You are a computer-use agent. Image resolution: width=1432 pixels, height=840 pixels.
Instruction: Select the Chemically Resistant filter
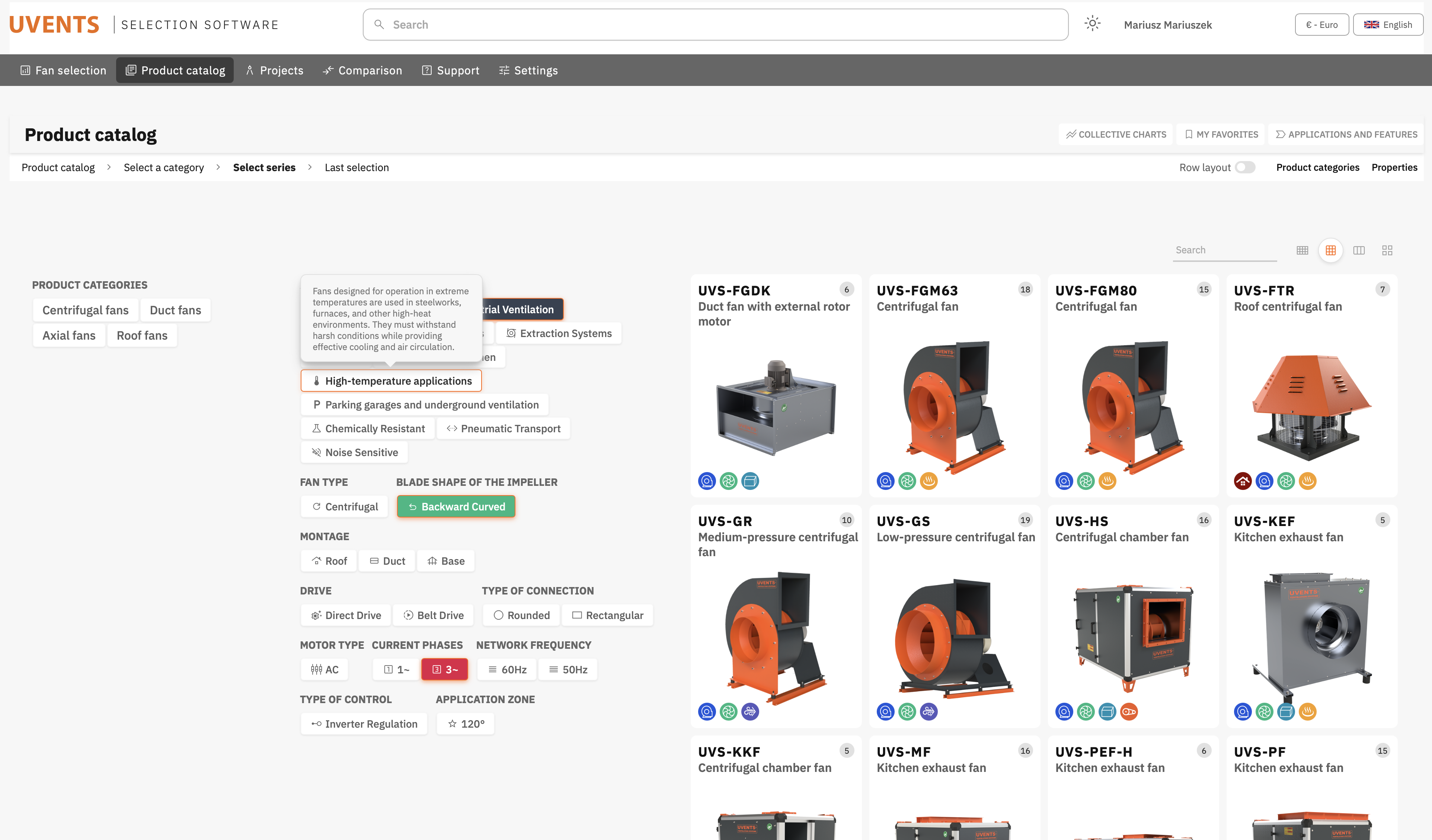[x=368, y=429]
